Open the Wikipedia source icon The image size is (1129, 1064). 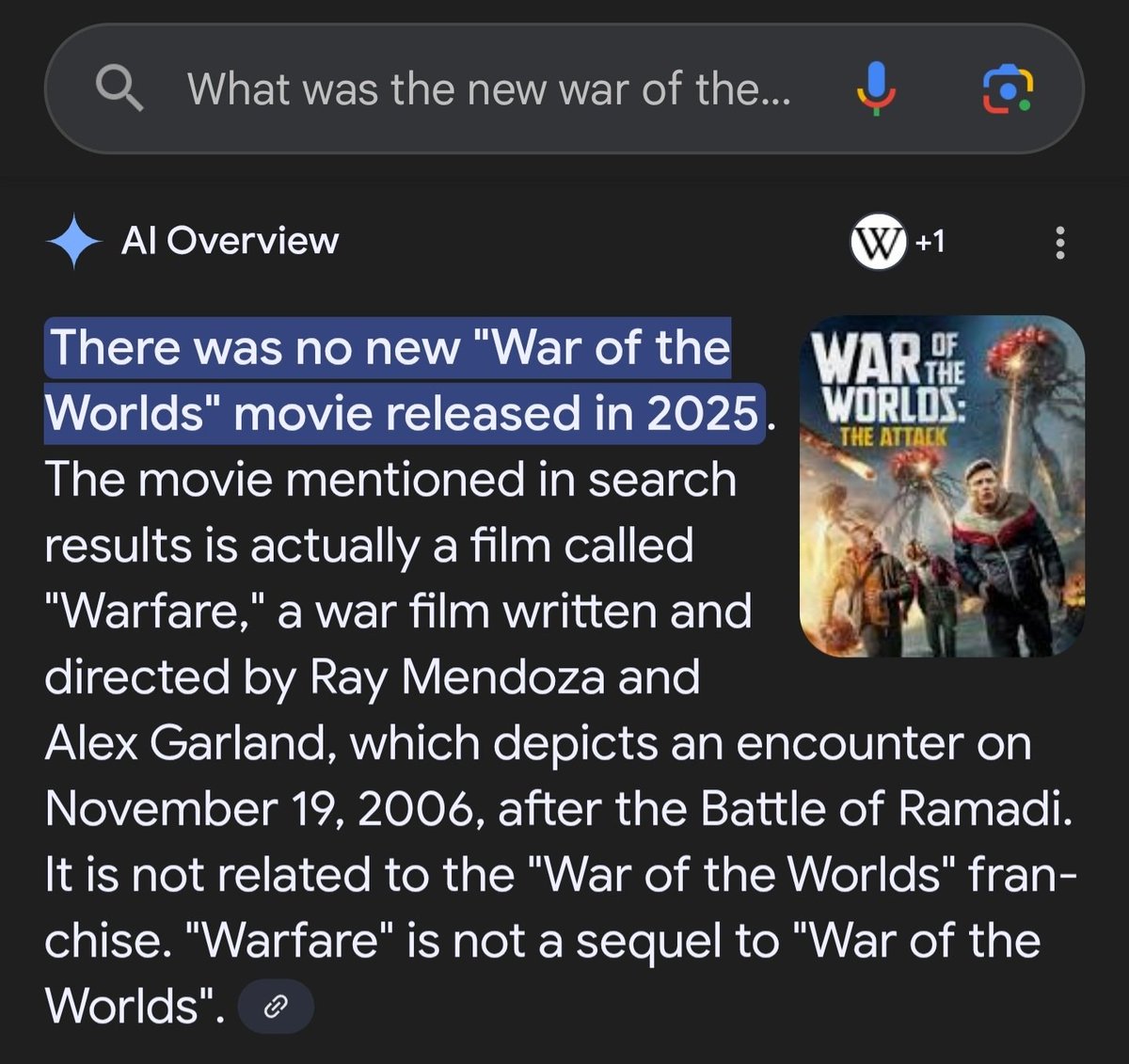click(x=877, y=242)
